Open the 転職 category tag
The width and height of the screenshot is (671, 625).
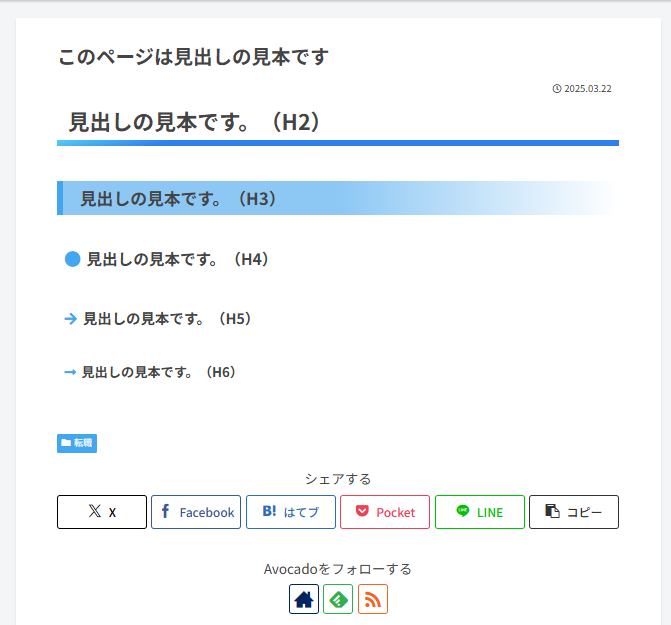pyautogui.click(x=77, y=443)
